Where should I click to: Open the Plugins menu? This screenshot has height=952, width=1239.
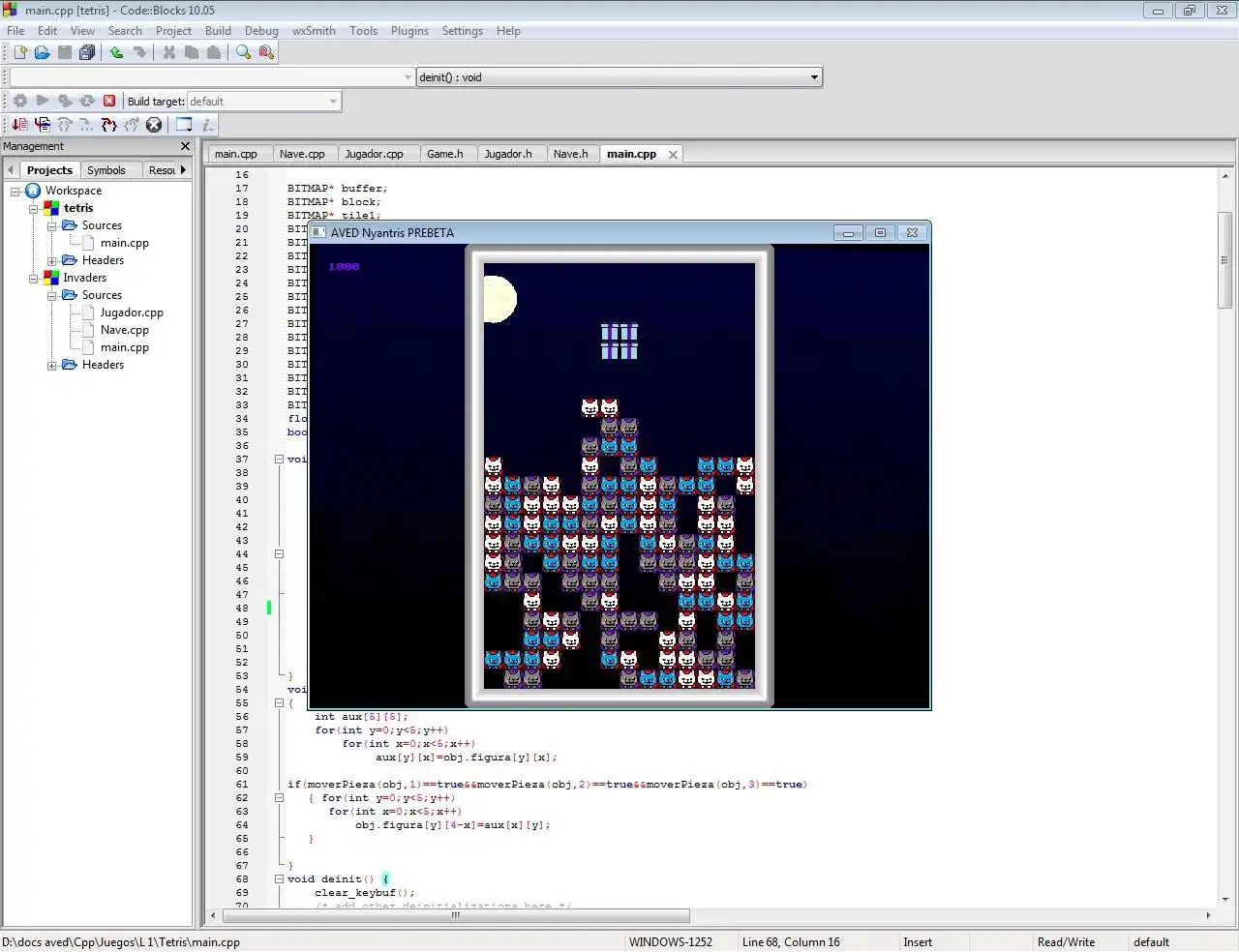click(409, 31)
